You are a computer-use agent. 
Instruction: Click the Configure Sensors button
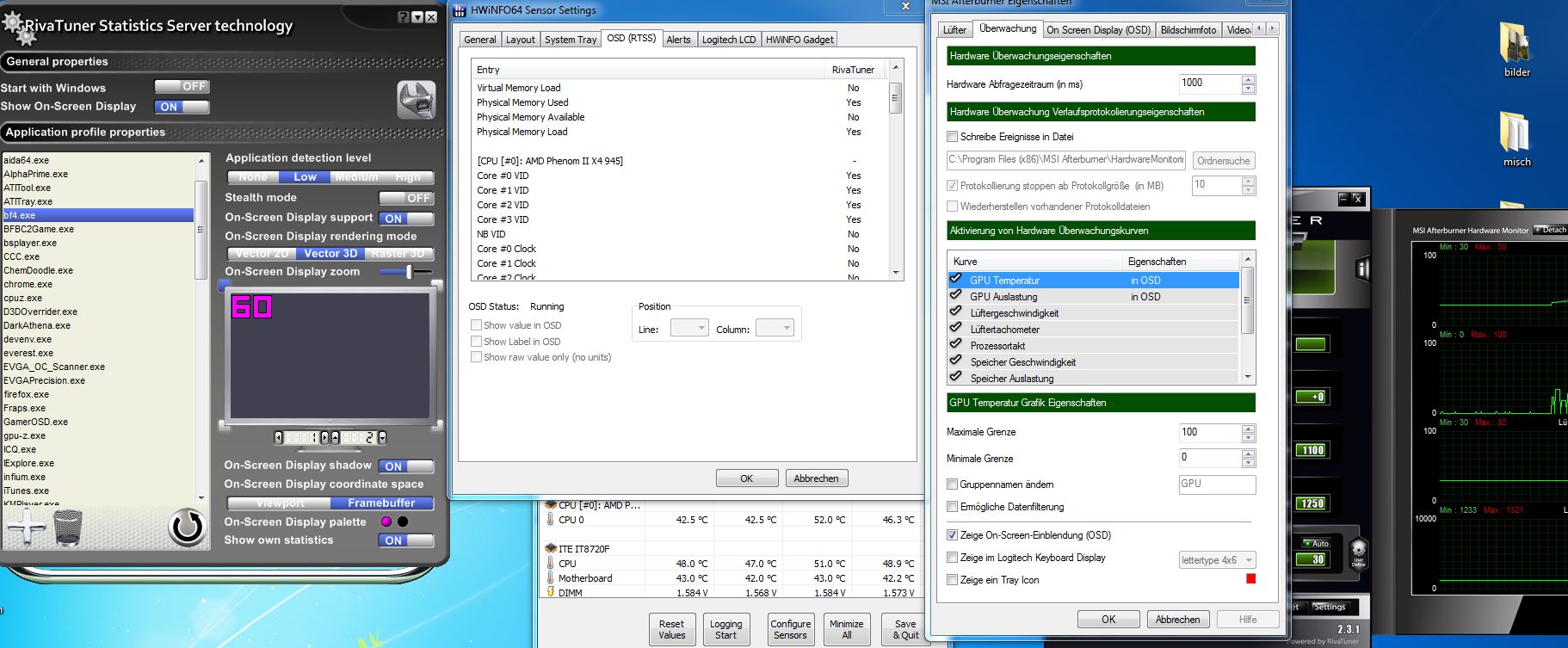click(x=790, y=629)
